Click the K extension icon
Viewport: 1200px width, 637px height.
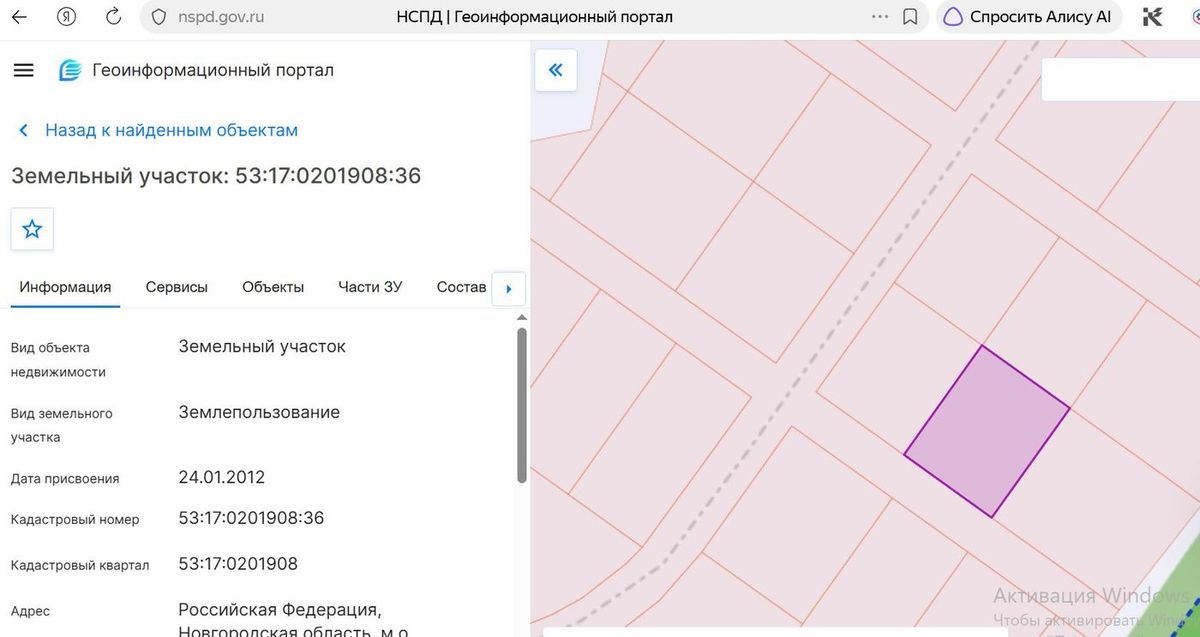(1152, 17)
